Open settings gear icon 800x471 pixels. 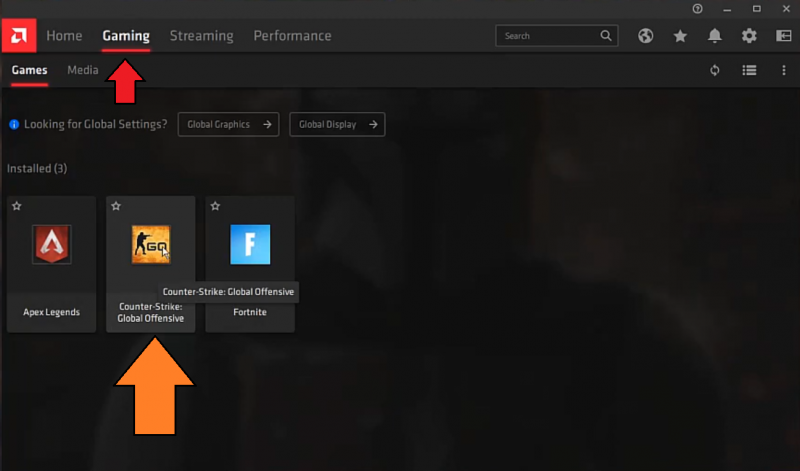tap(749, 36)
